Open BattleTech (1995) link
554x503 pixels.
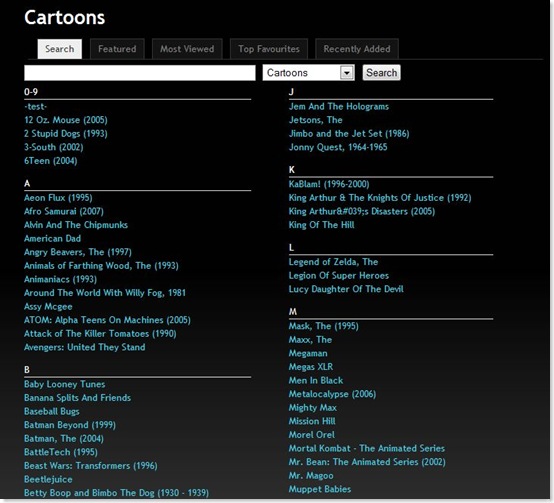point(61,452)
